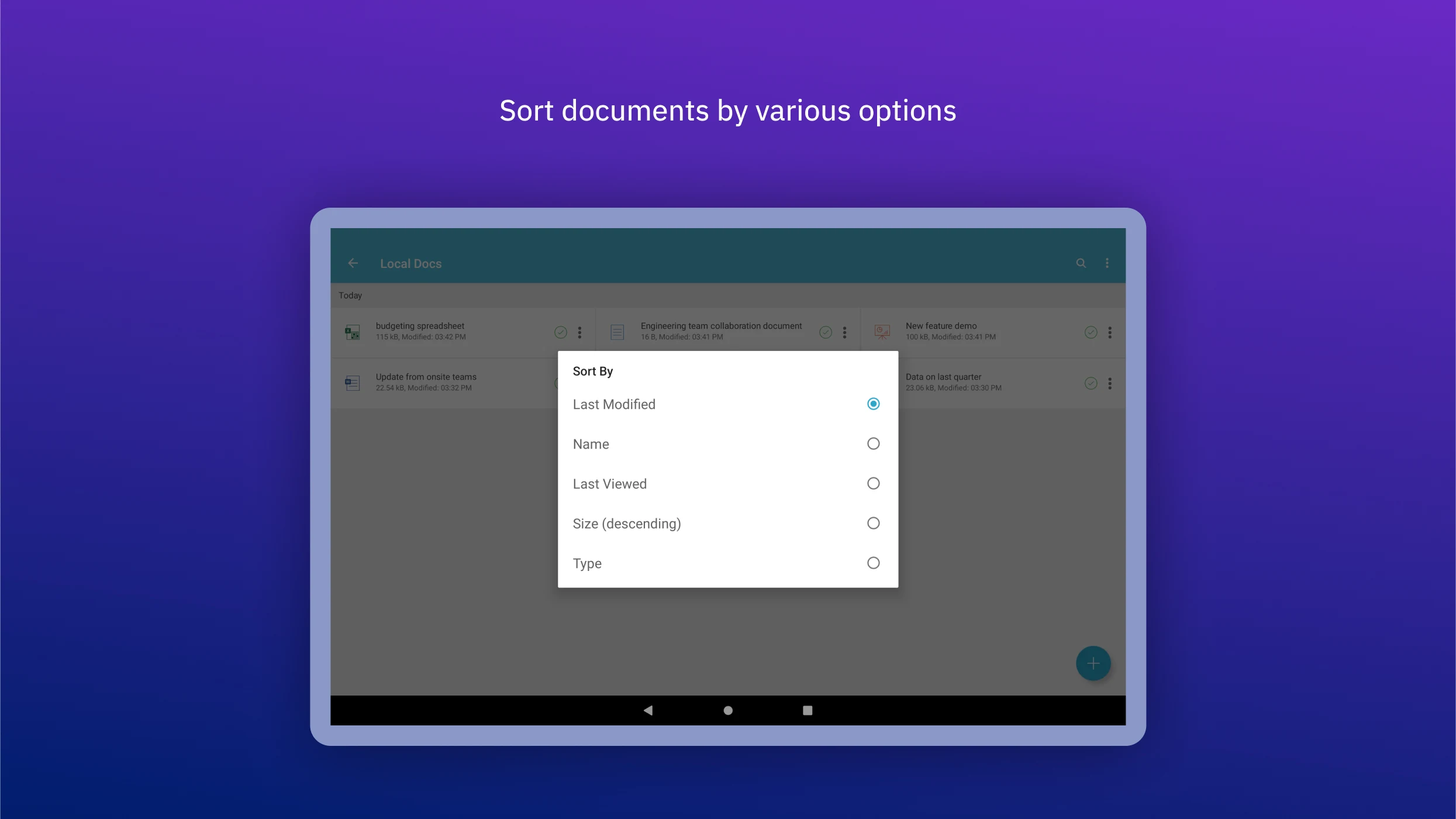Image resolution: width=1456 pixels, height=819 pixels.
Task: Click the New feature demo file name
Action: coord(941,326)
